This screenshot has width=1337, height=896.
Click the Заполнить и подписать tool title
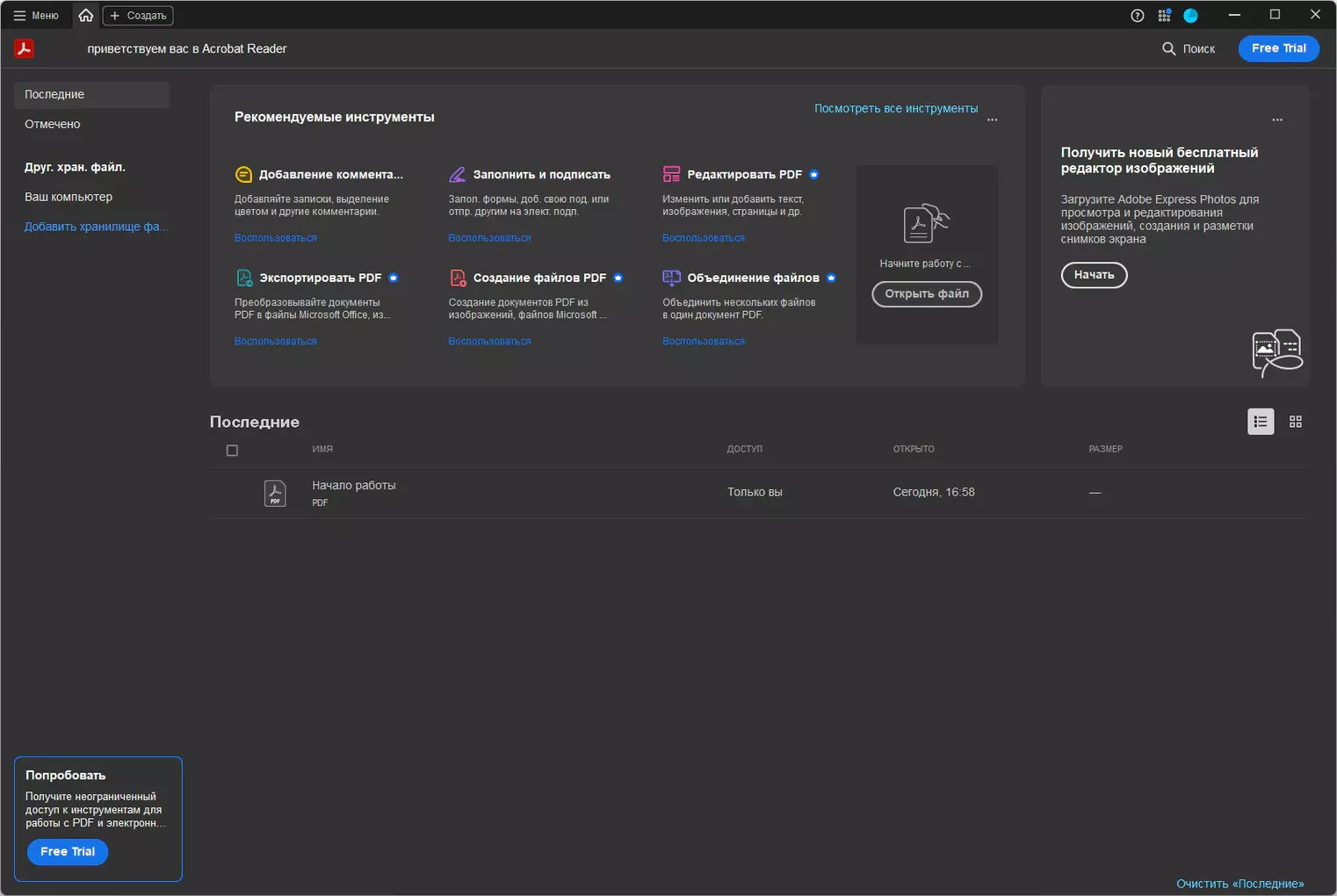click(x=541, y=175)
